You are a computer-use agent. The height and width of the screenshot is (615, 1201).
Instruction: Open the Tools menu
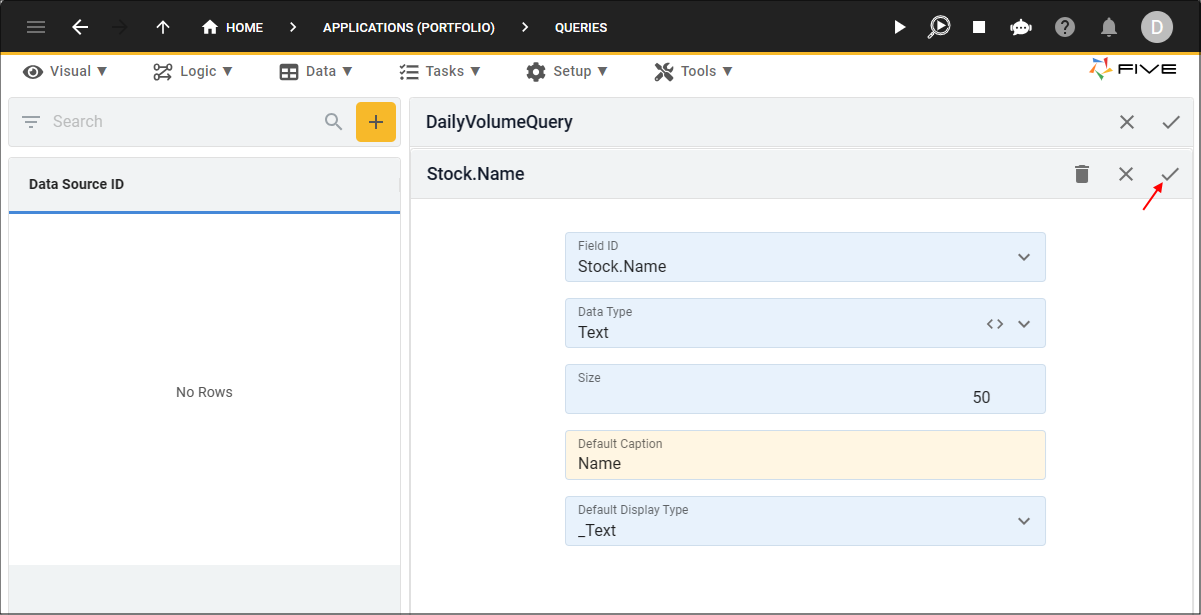pos(693,71)
